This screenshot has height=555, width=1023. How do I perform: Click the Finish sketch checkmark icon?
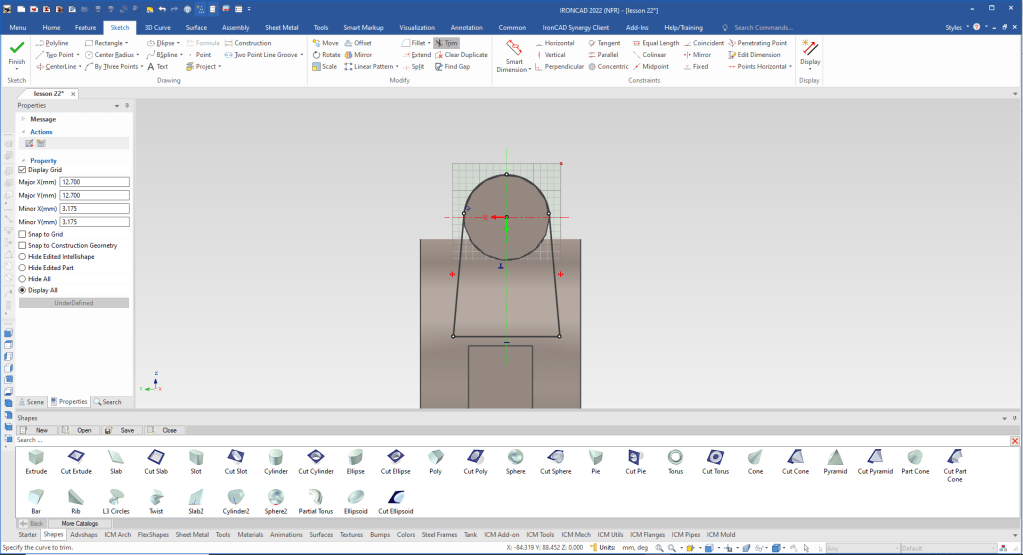coord(17,47)
